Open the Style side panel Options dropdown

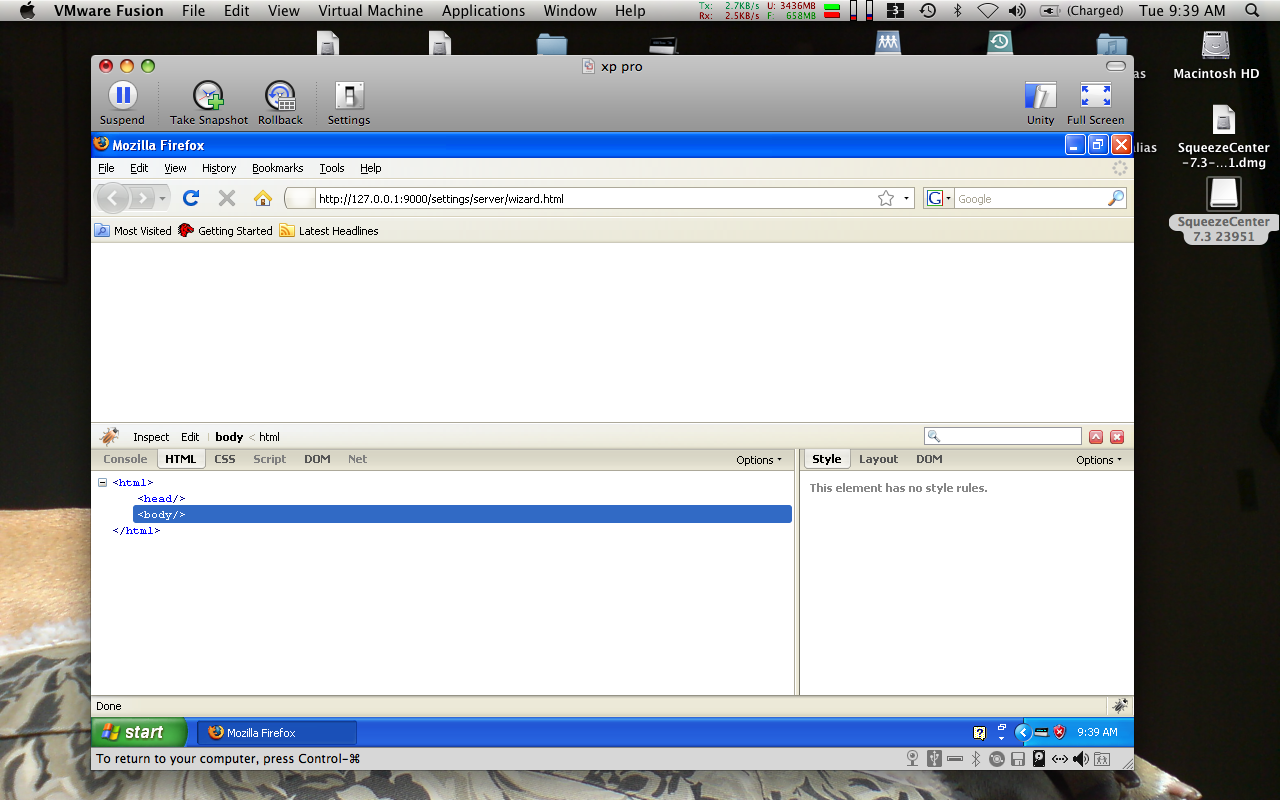[1098, 460]
